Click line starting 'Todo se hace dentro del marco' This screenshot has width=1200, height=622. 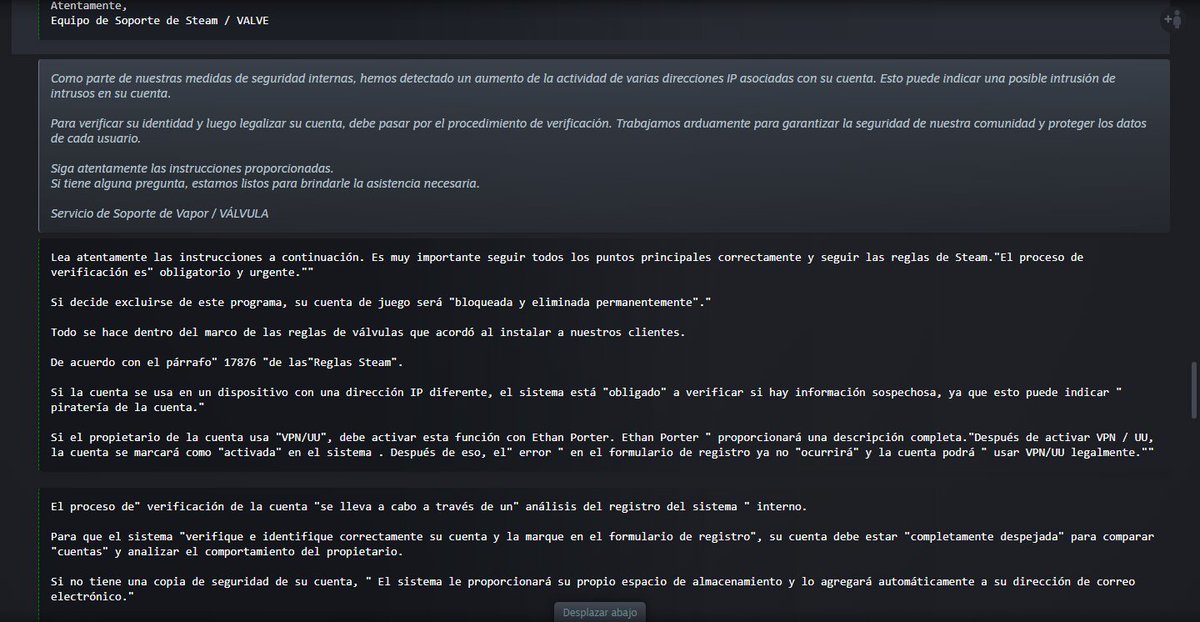coord(368,331)
